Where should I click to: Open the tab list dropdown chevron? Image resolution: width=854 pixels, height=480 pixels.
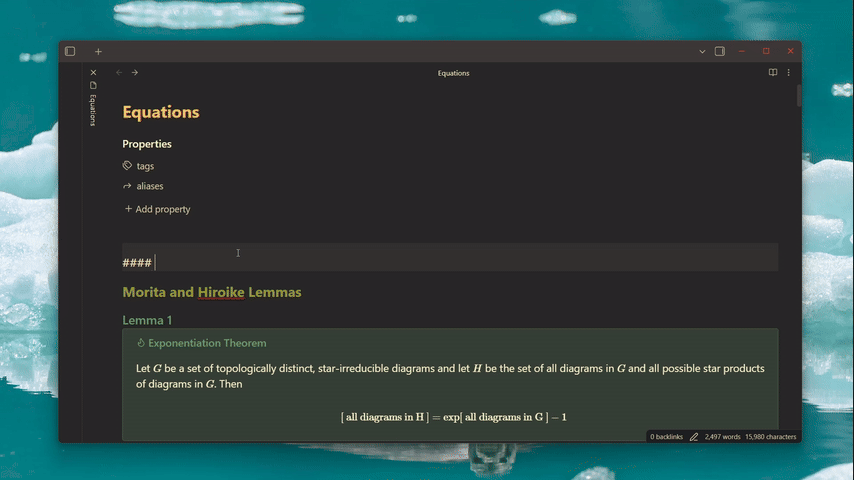pos(702,51)
